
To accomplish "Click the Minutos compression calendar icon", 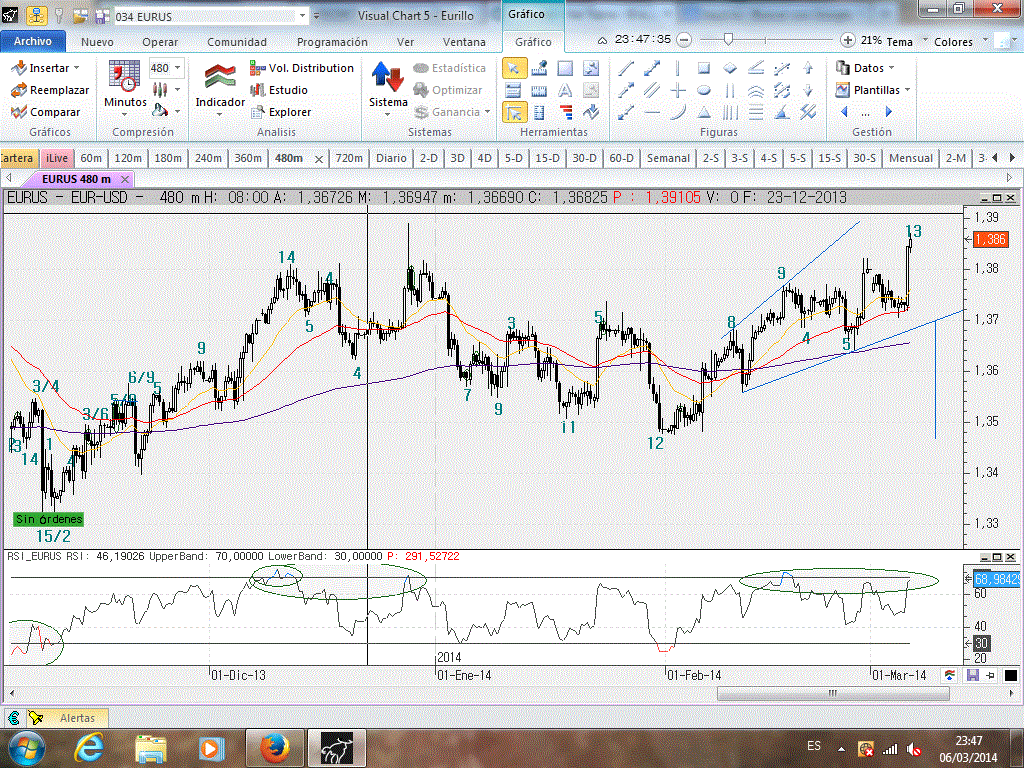I will pos(124,76).
